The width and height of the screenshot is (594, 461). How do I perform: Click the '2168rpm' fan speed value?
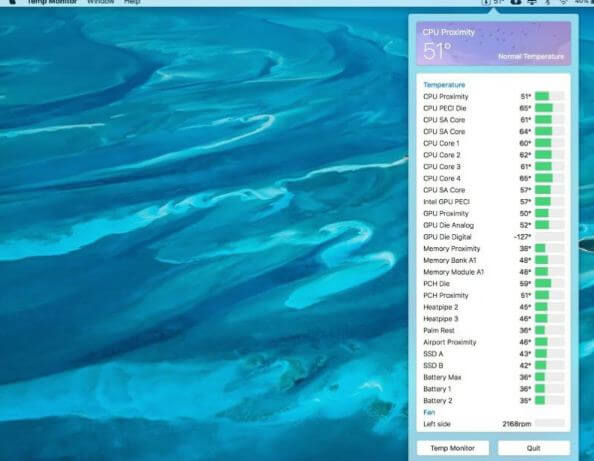pyautogui.click(x=517, y=424)
